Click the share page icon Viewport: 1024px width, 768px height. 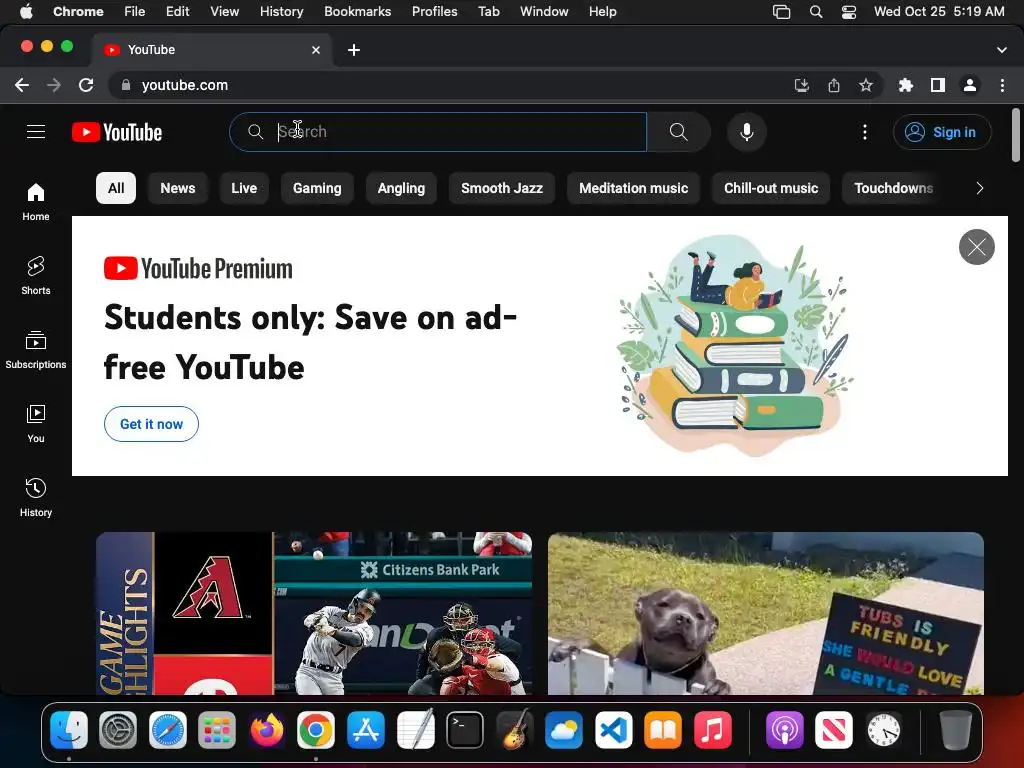[833, 85]
